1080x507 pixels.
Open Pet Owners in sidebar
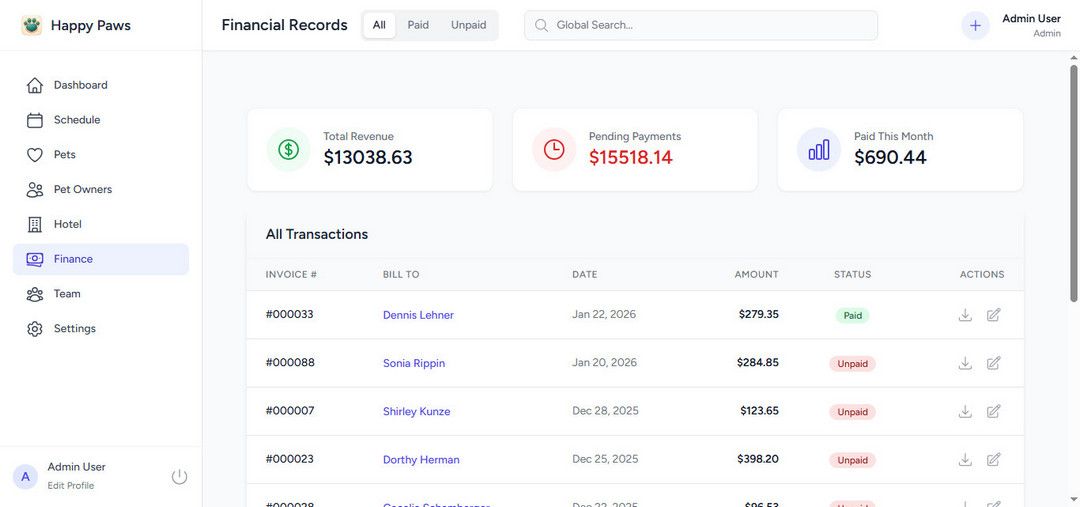tap(82, 190)
